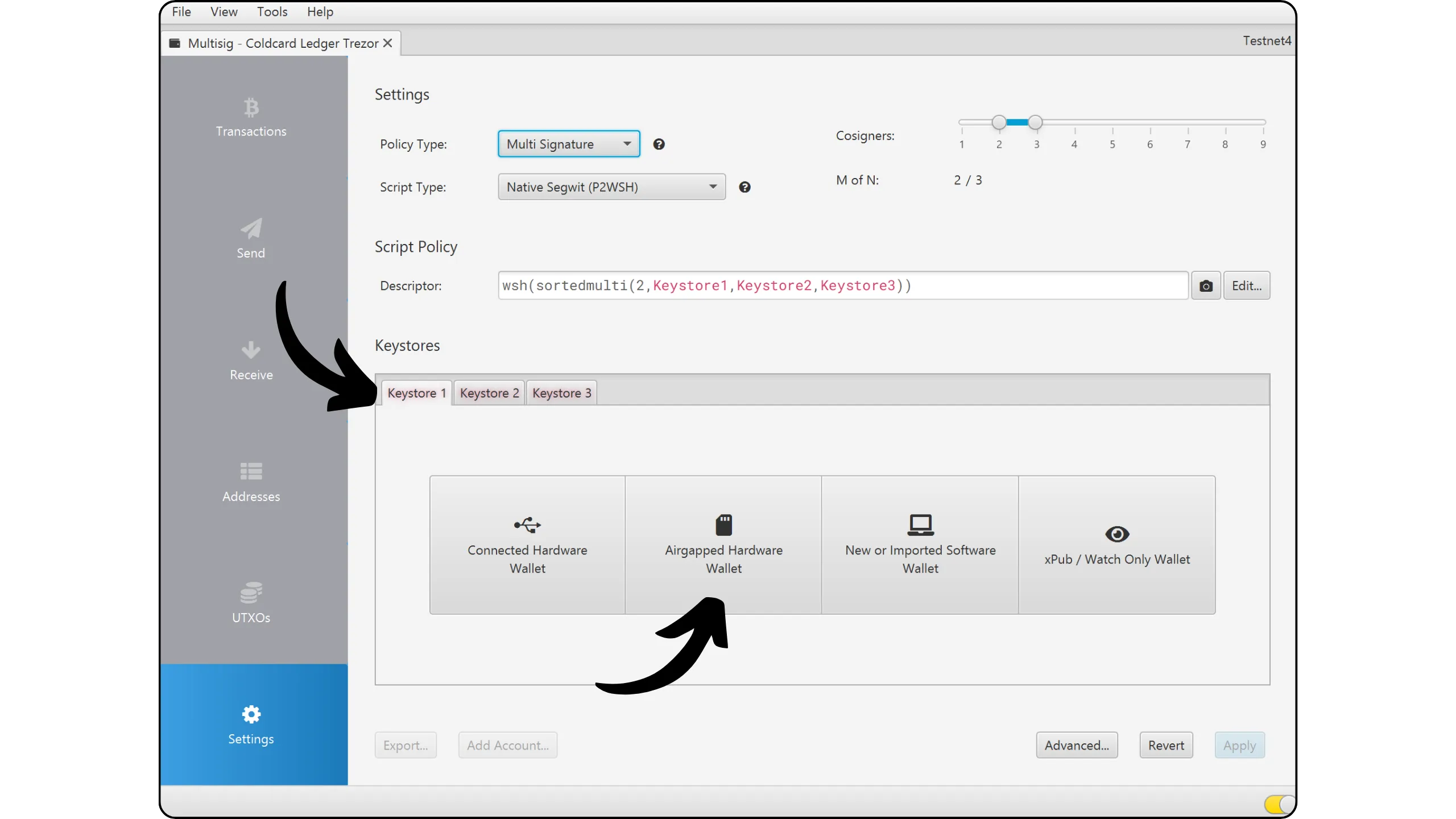Screen dimensions: 1456x819
Task: Click the camera icon beside descriptor
Action: click(x=1205, y=286)
